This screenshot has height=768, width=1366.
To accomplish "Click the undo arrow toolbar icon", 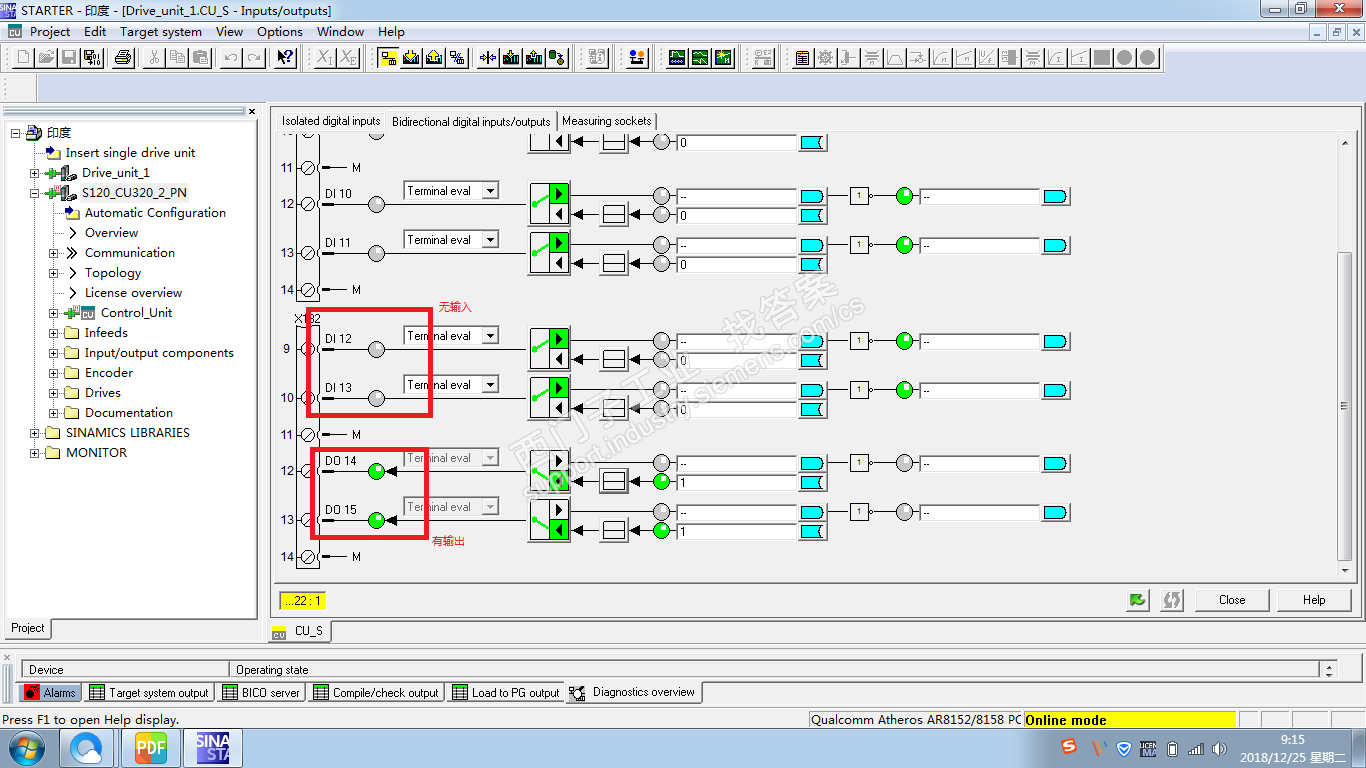I will (x=231, y=58).
